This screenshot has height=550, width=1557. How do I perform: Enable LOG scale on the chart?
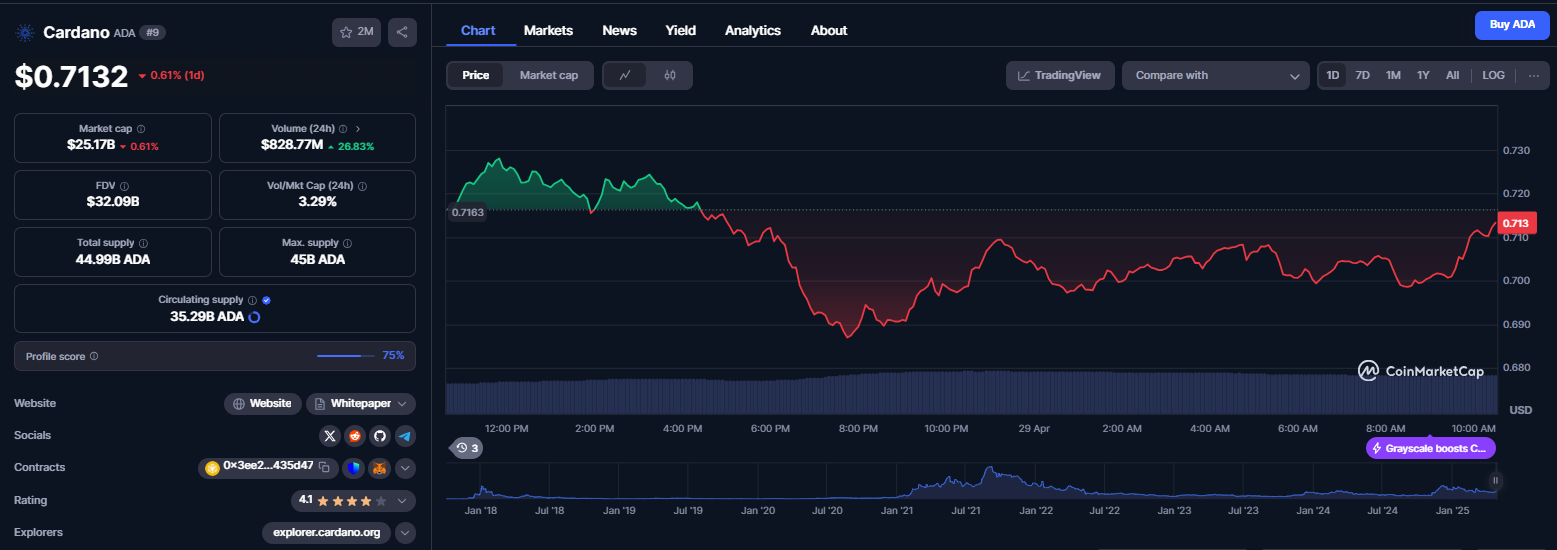pos(1493,75)
